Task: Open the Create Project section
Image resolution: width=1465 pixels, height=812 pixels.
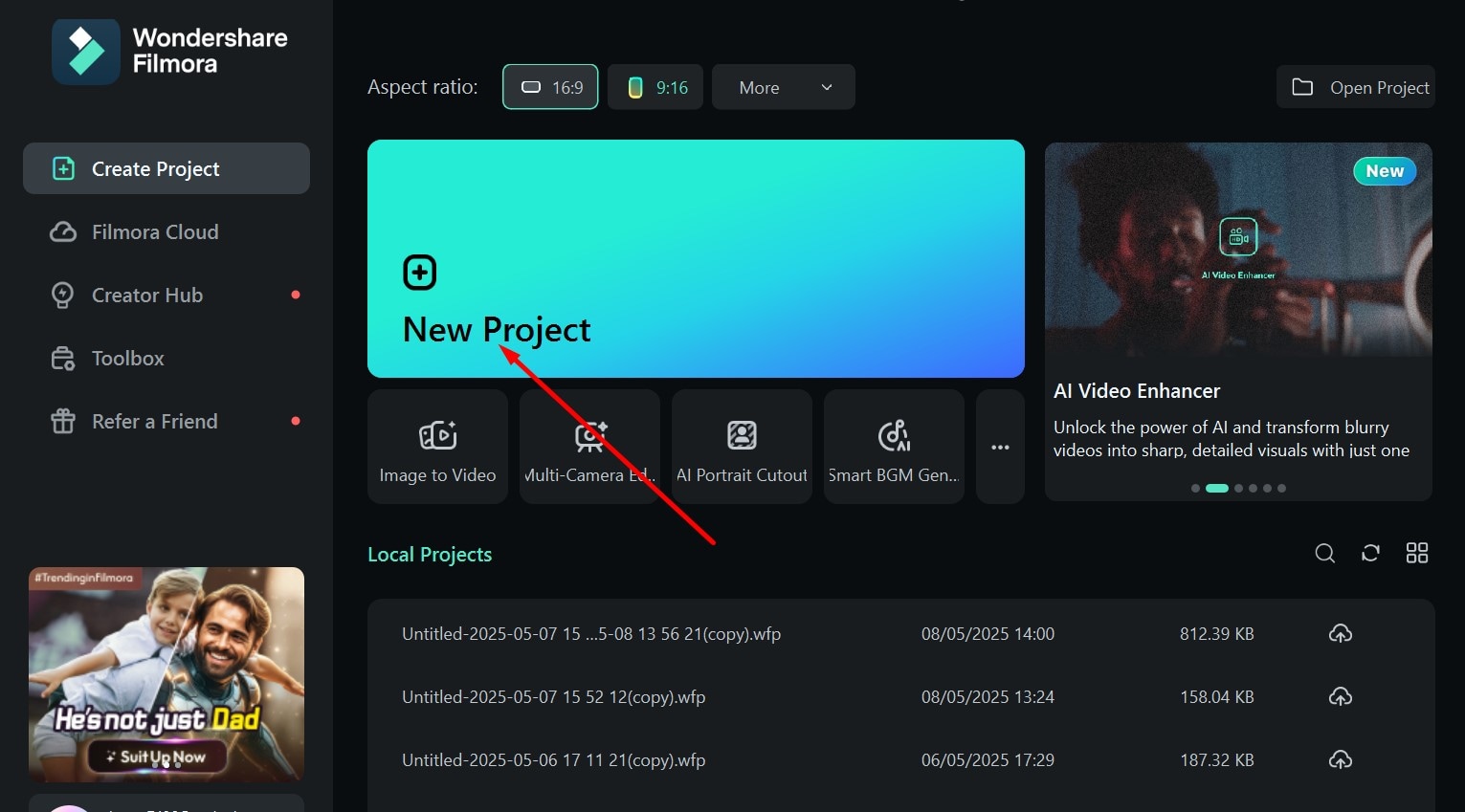Action: [166, 168]
